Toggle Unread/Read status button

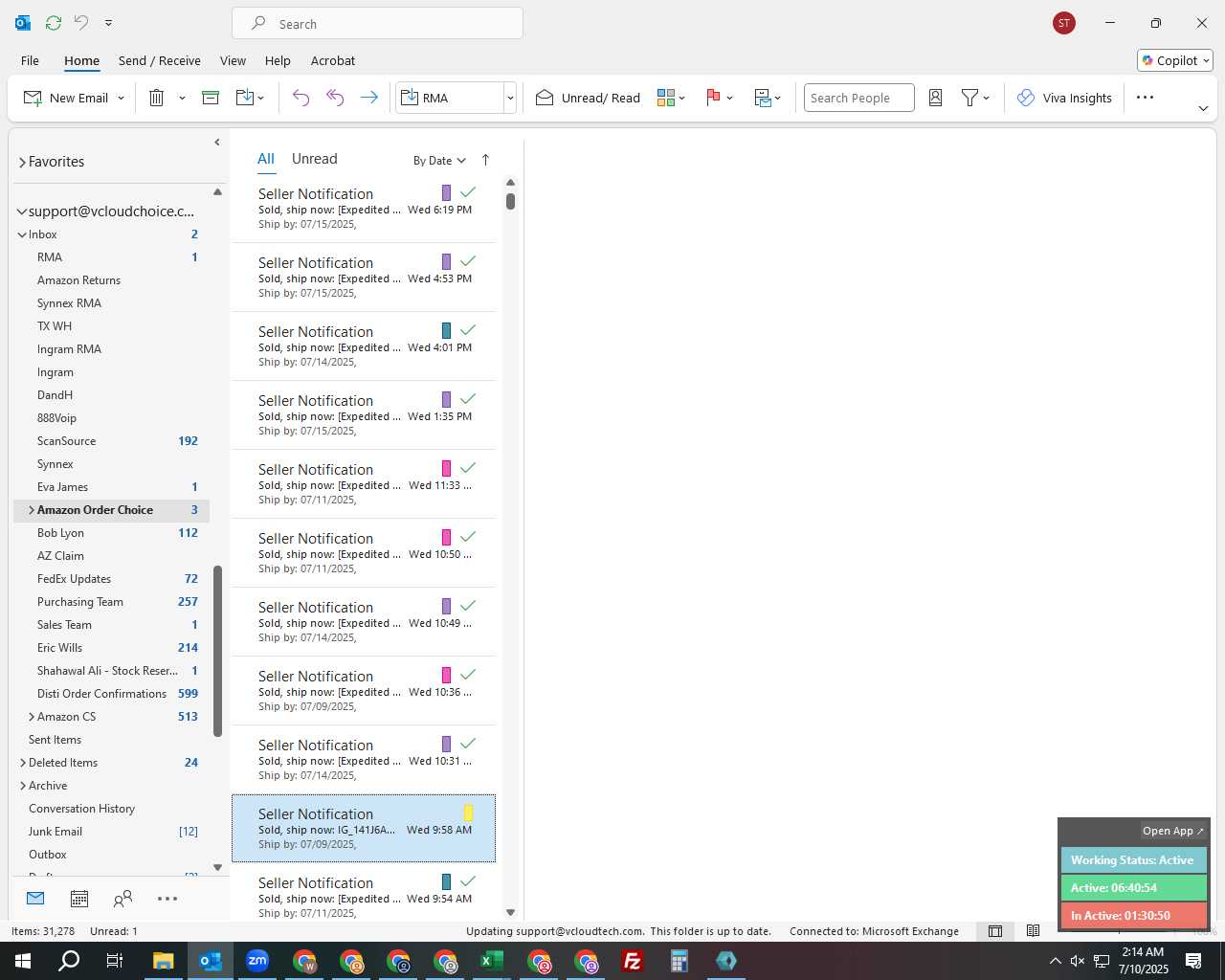coord(588,98)
